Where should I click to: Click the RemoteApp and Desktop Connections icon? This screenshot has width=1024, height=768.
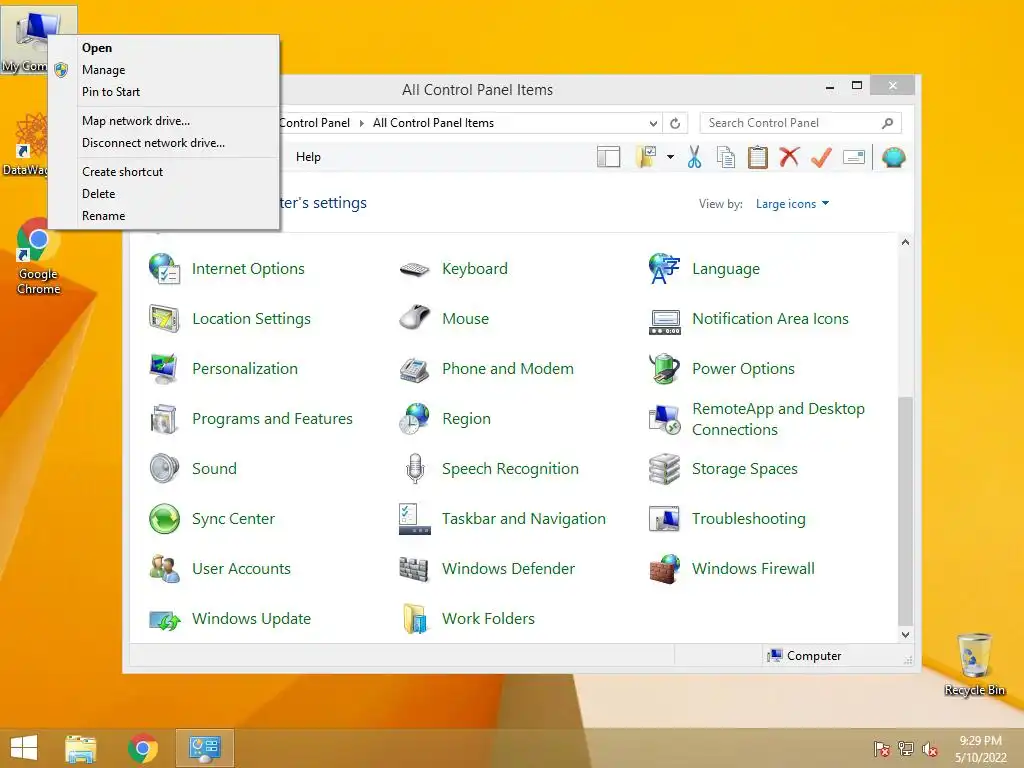[665, 419]
